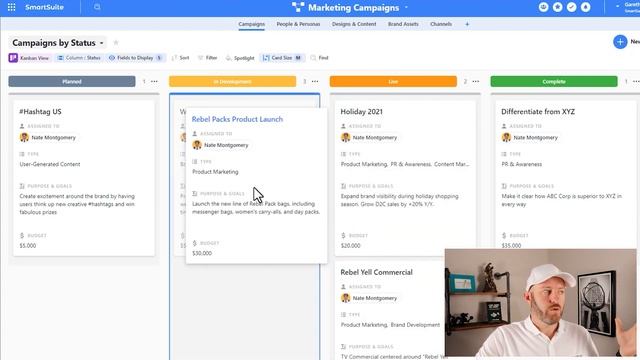The width and height of the screenshot is (640, 360).
Task: Click the star icon in top header
Action: [557, 7]
